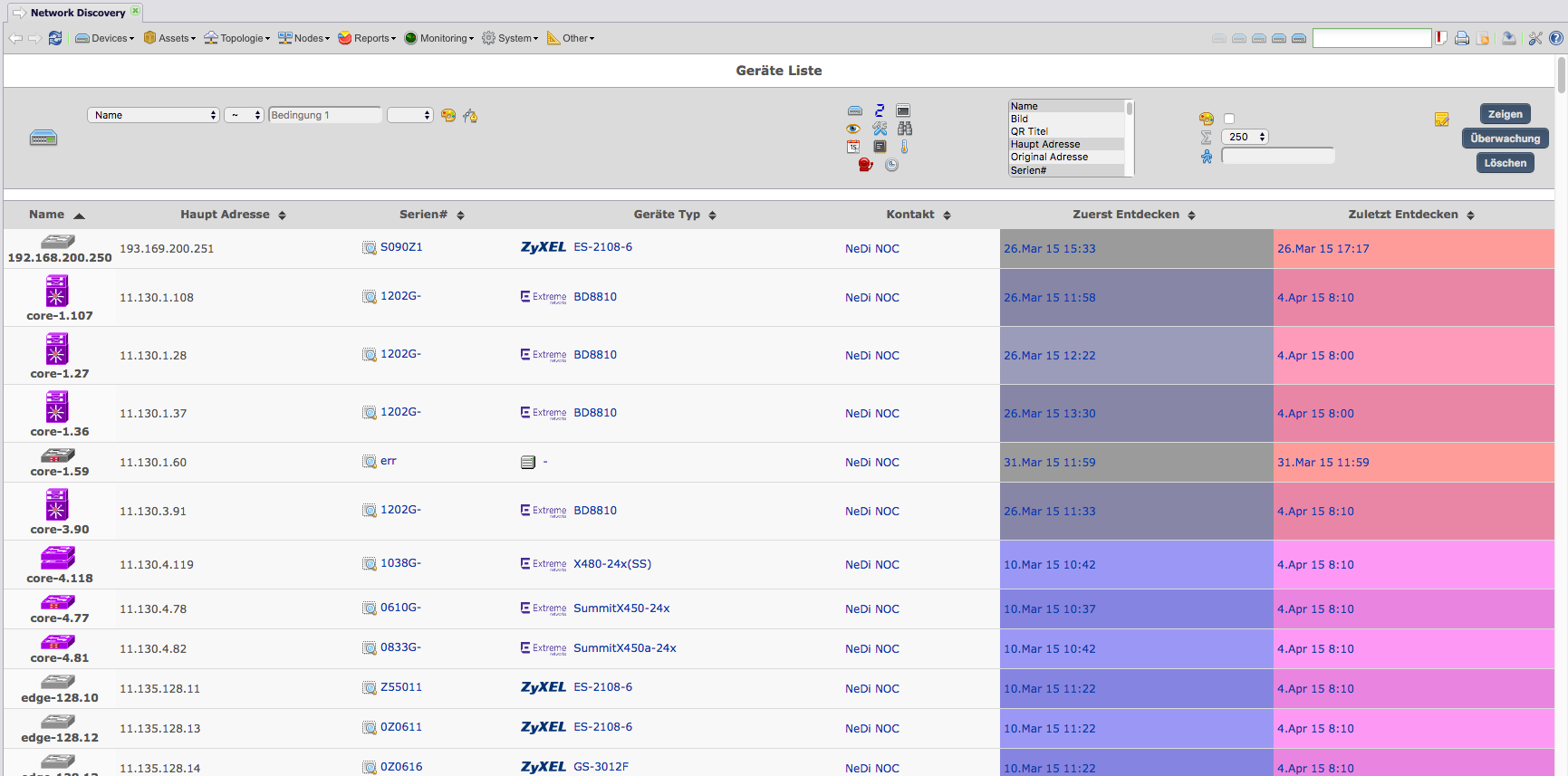Open the X480-24x(SS) device type link
The width and height of the screenshot is (1568, 776).
(612, 563)
